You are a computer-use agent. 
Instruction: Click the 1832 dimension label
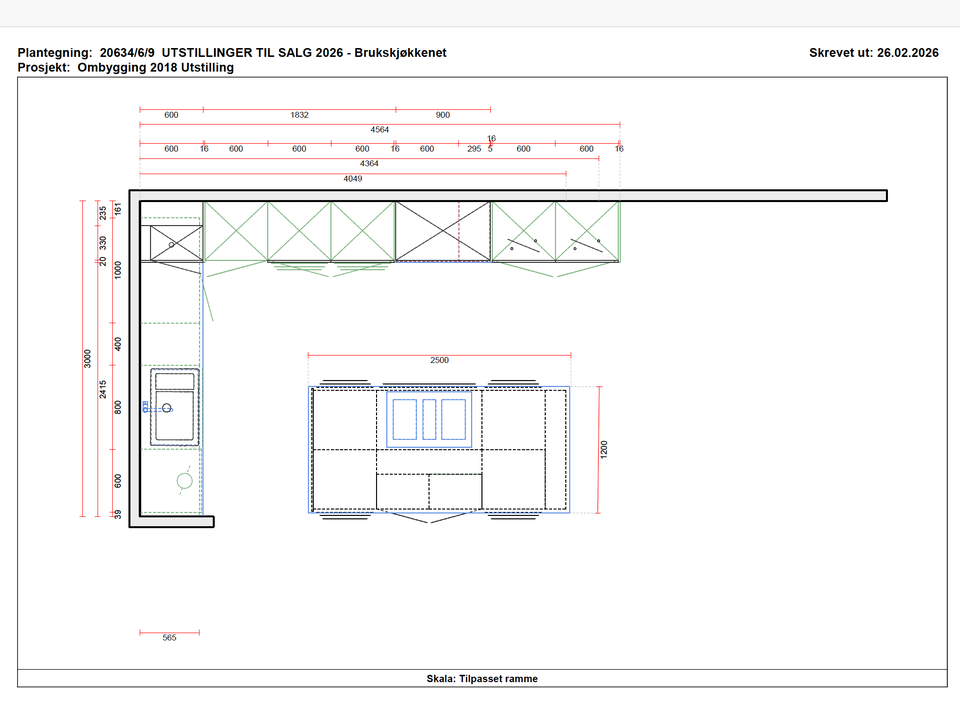pos(299,115)
